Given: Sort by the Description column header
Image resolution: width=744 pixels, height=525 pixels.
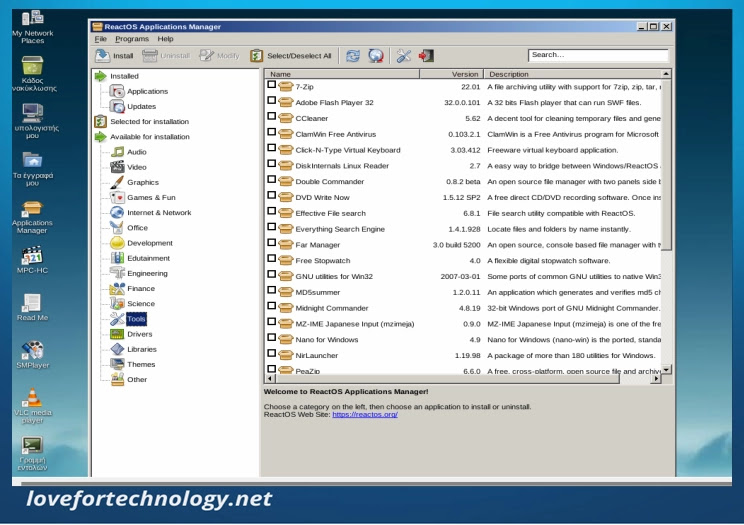Looking at the screenshot, I should 572,74.
